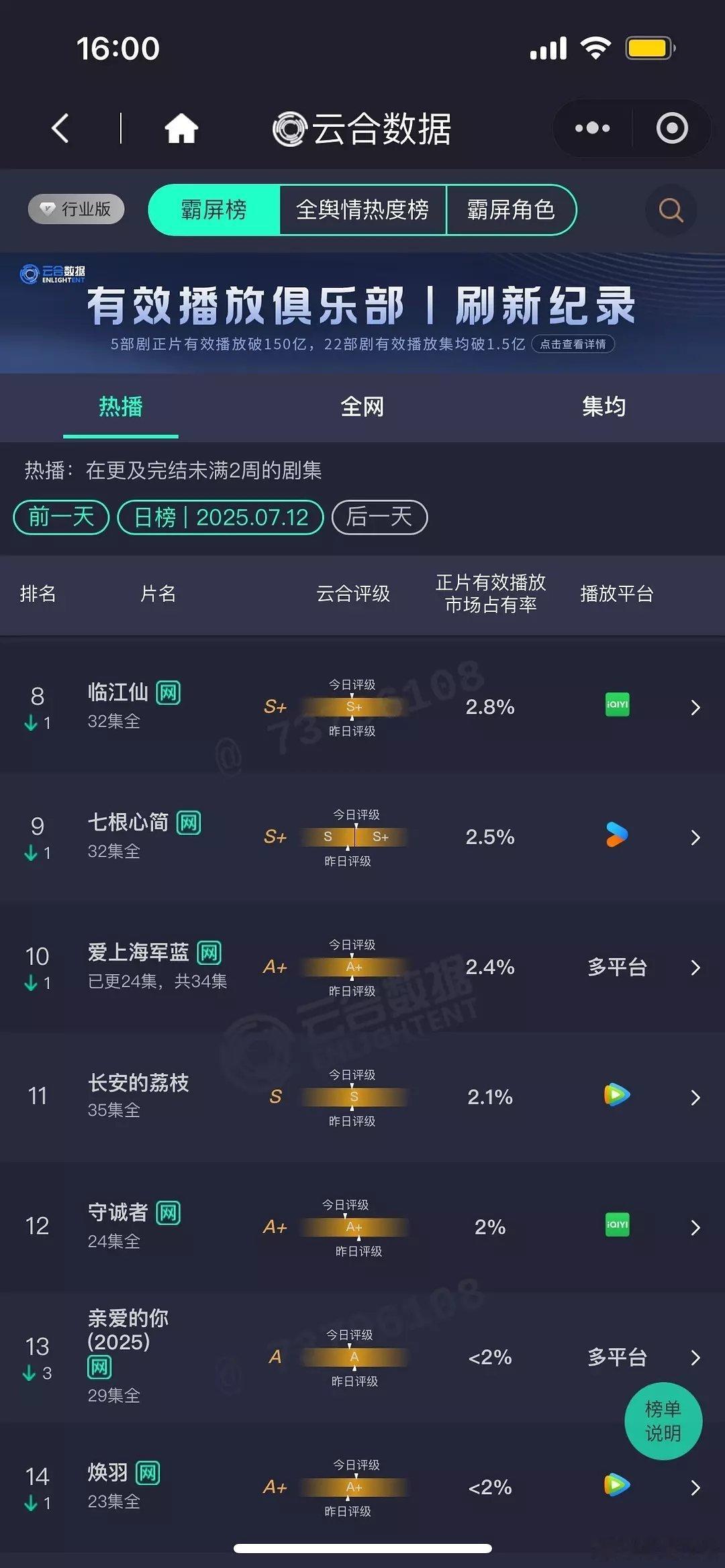Screen dimensions: 725x1568
Task: Go to 前一天 ranking
Action: coord(61,517)
